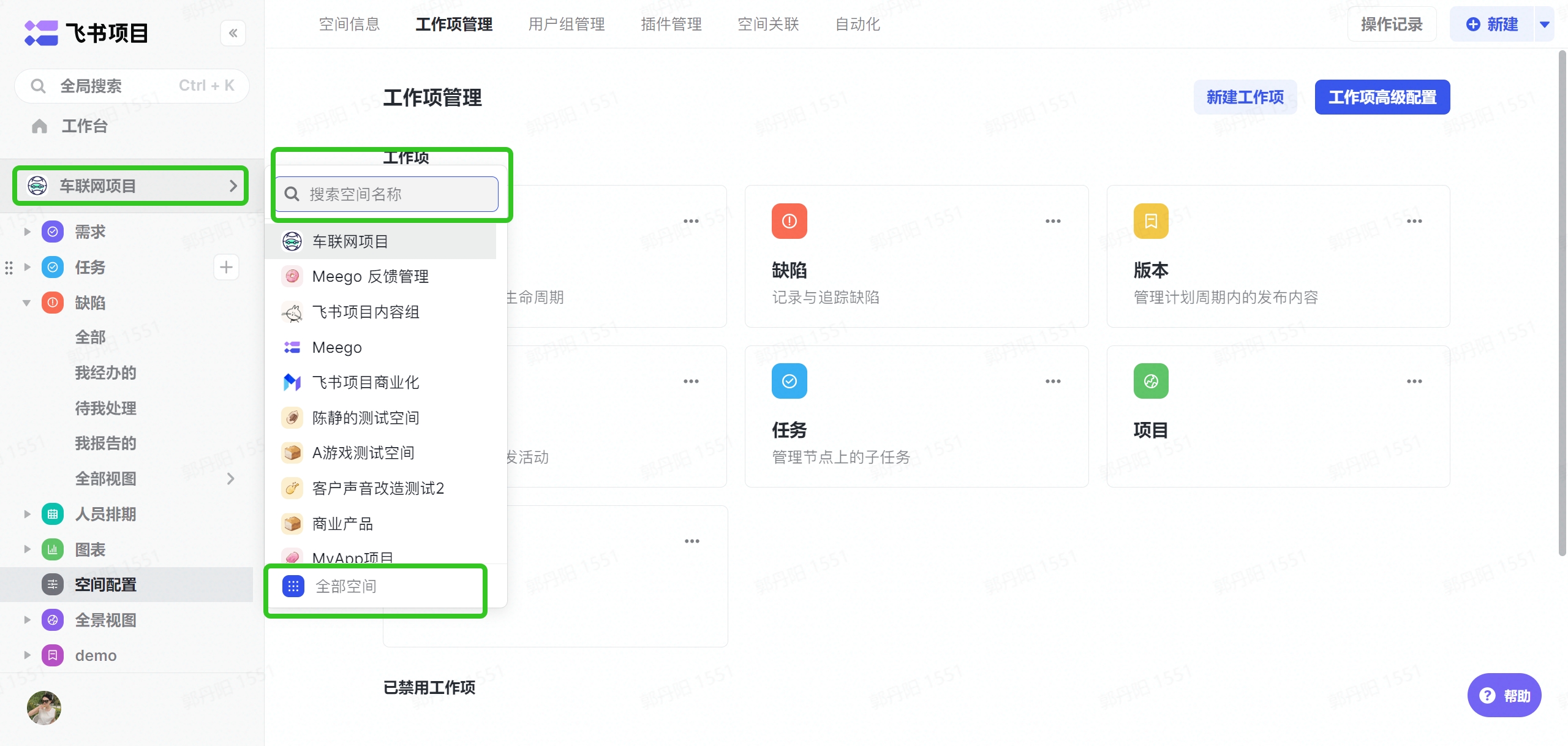Switch to the 空间信息 tab
The width and height of the screenshot is (1568, 746).
(349, 24)
